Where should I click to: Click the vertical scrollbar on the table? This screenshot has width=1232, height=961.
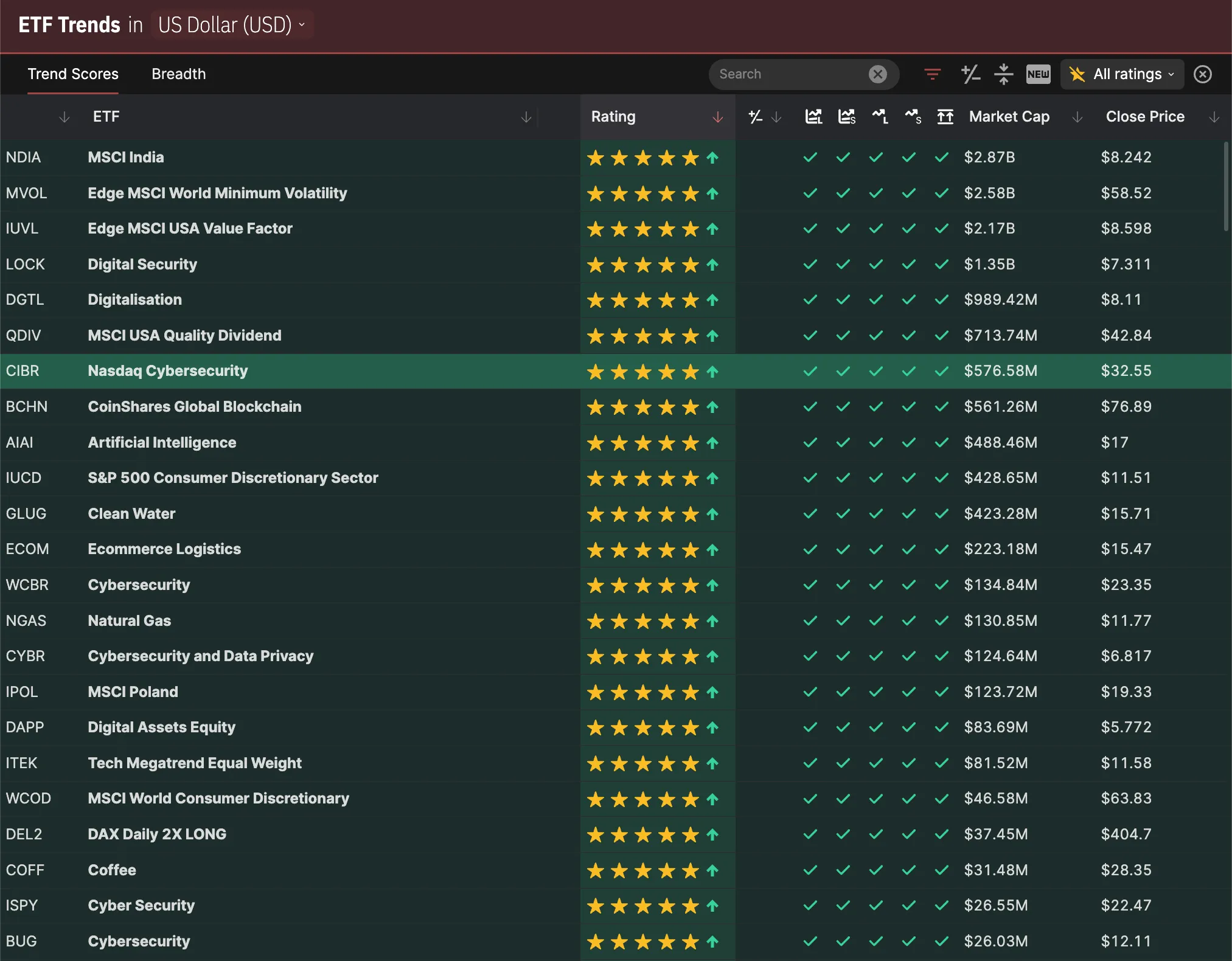coord(1226,186)
